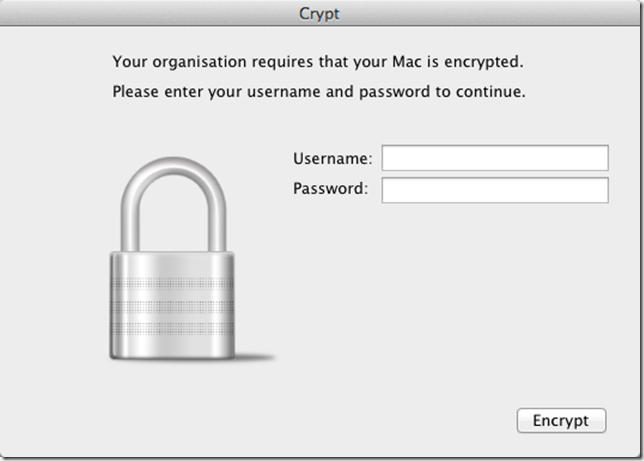
Task: Click the empty left side of title bar
Action: click(x=100, y=13)
